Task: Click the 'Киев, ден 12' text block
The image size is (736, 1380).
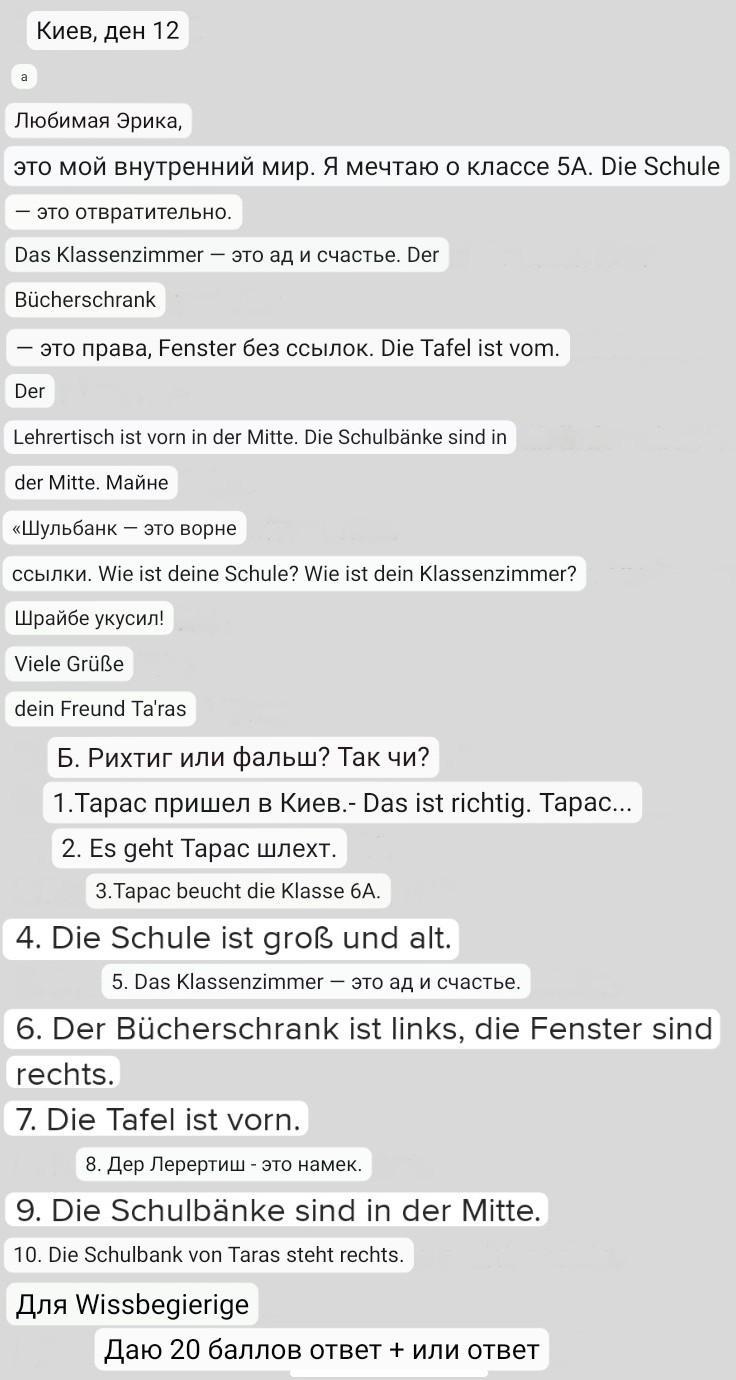Action: (x=108, y=31)
